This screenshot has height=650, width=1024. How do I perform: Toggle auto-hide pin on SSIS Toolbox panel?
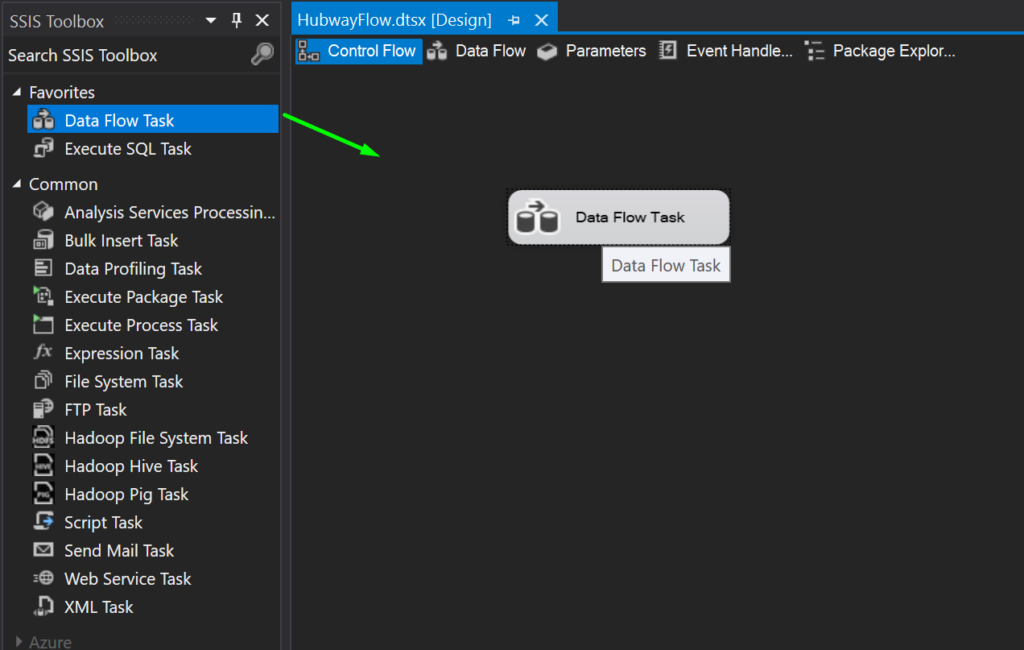(237, 19)
